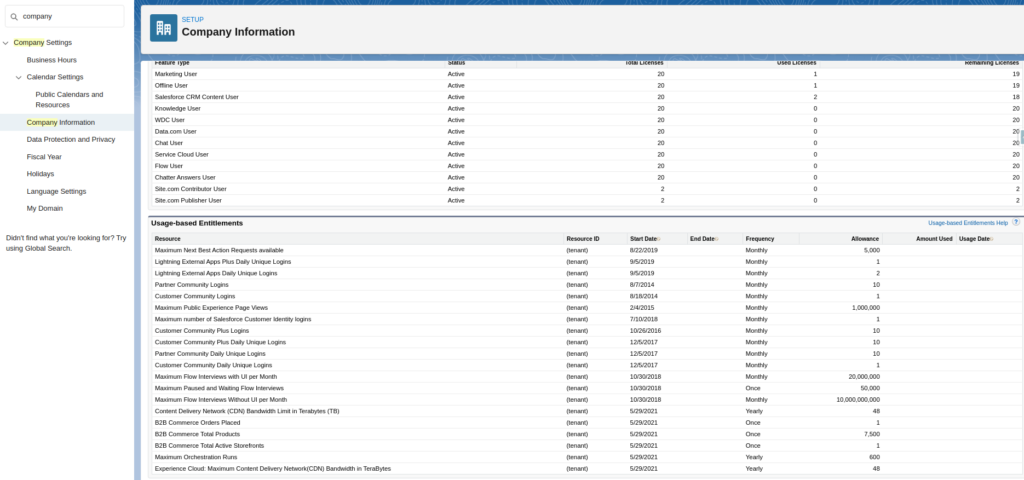Click into the Quick Find search box
Image resolution: width=1024 pixels, height=480 pixels.
click(70, 16)
